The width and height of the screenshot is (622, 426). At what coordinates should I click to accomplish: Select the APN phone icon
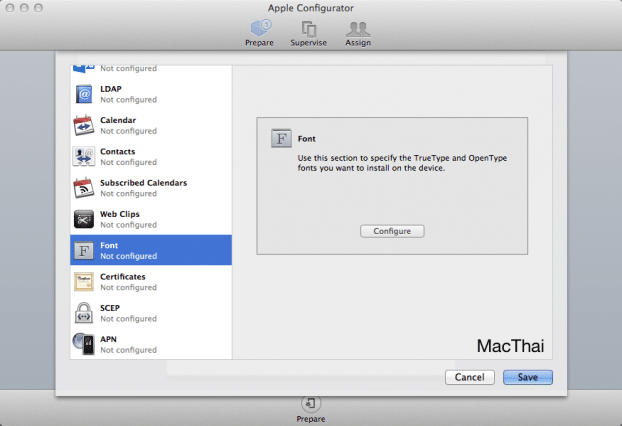[84, 344]
